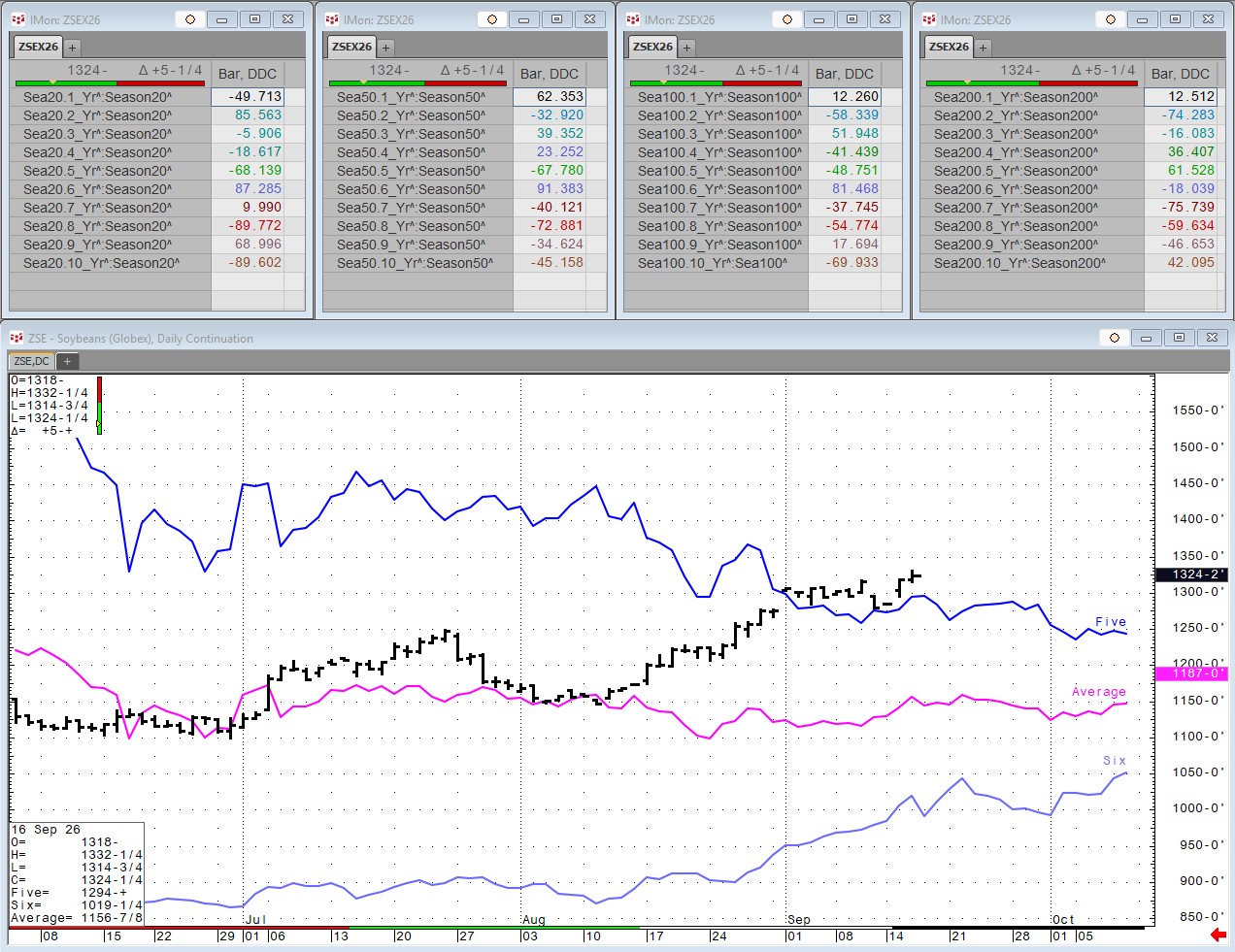Image resolution: width=1235 pixels, height=952 pixels.
Task: Select row Sea50.1_Yr^:Season50^
Action: 418,97
